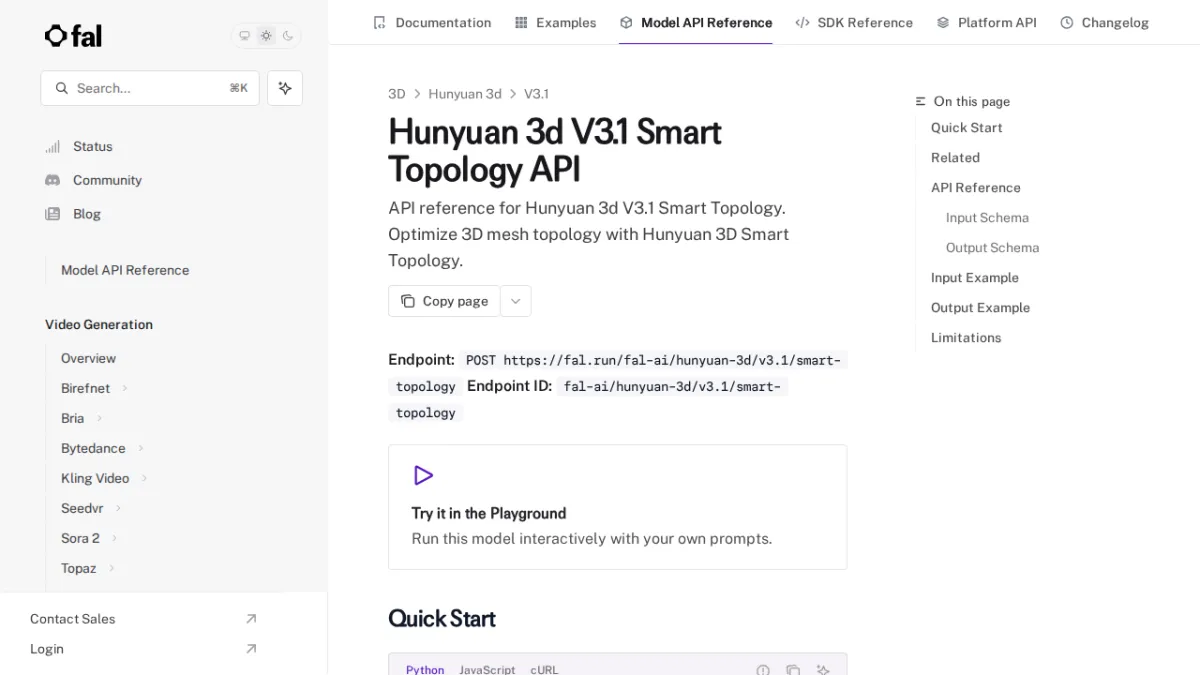Screen dimensions: 1200x675
Task: Click the code block report issue icon
Action: pyautogui.click(x=763, y=670)
